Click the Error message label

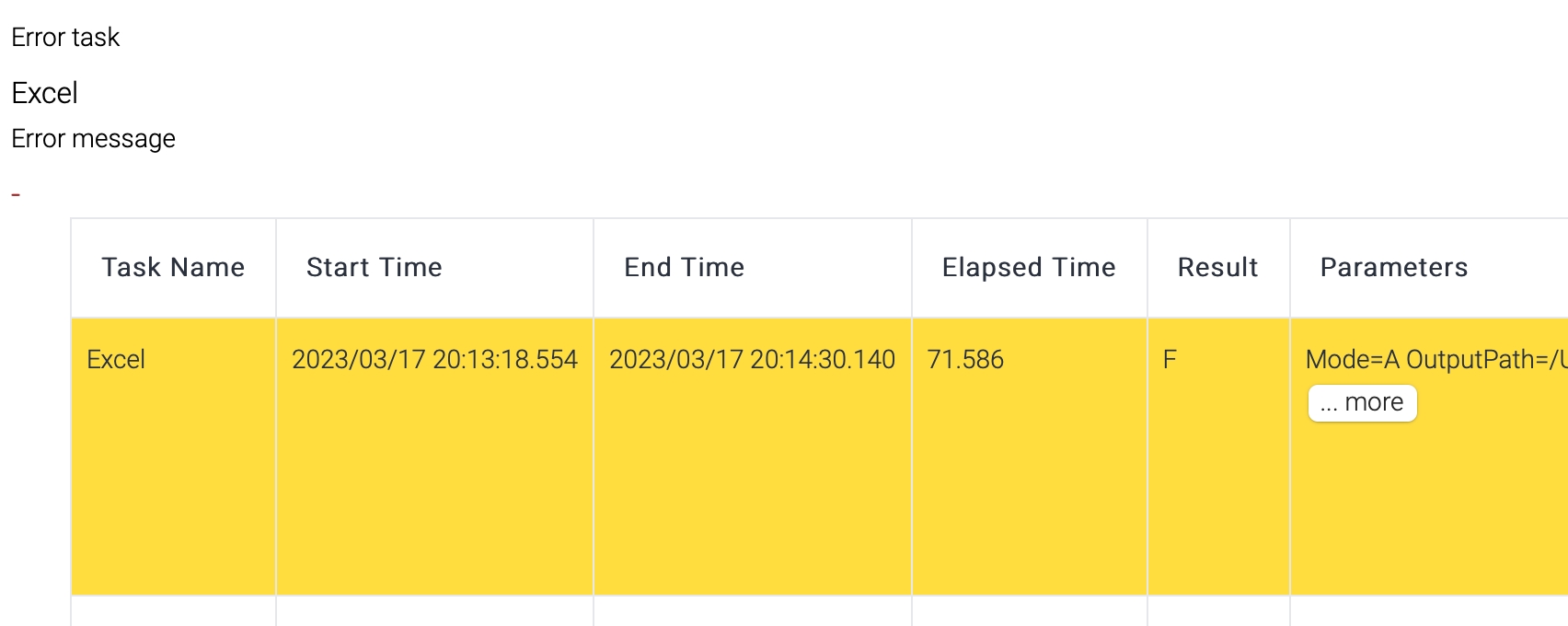coord(93,139)
